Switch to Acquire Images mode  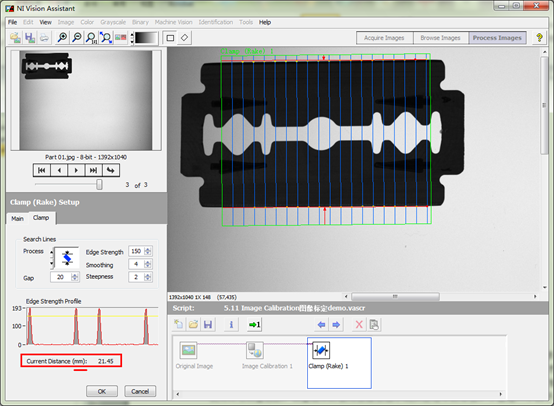[x=384, y=38]
